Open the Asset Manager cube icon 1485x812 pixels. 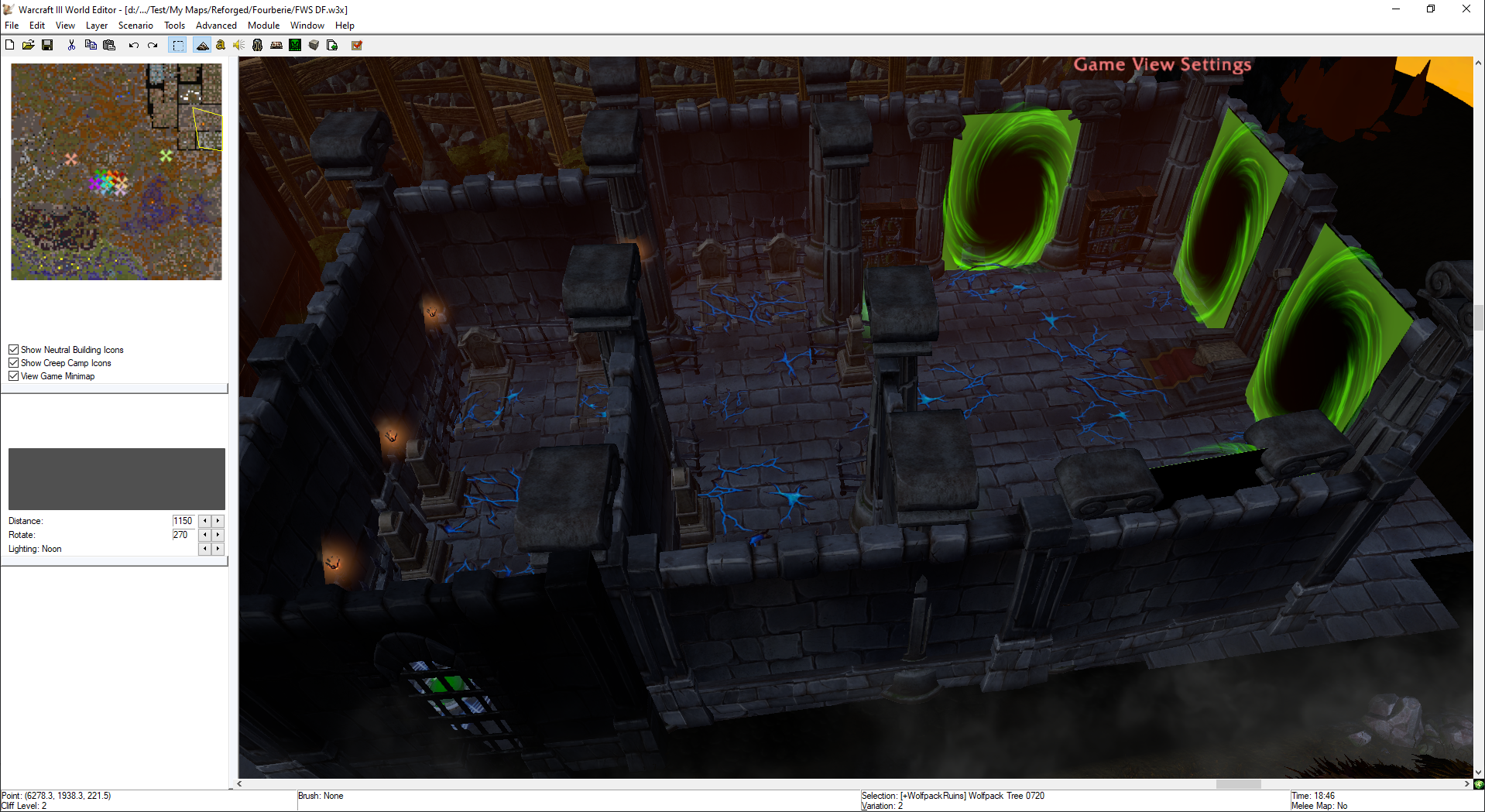tap(314, 45)
